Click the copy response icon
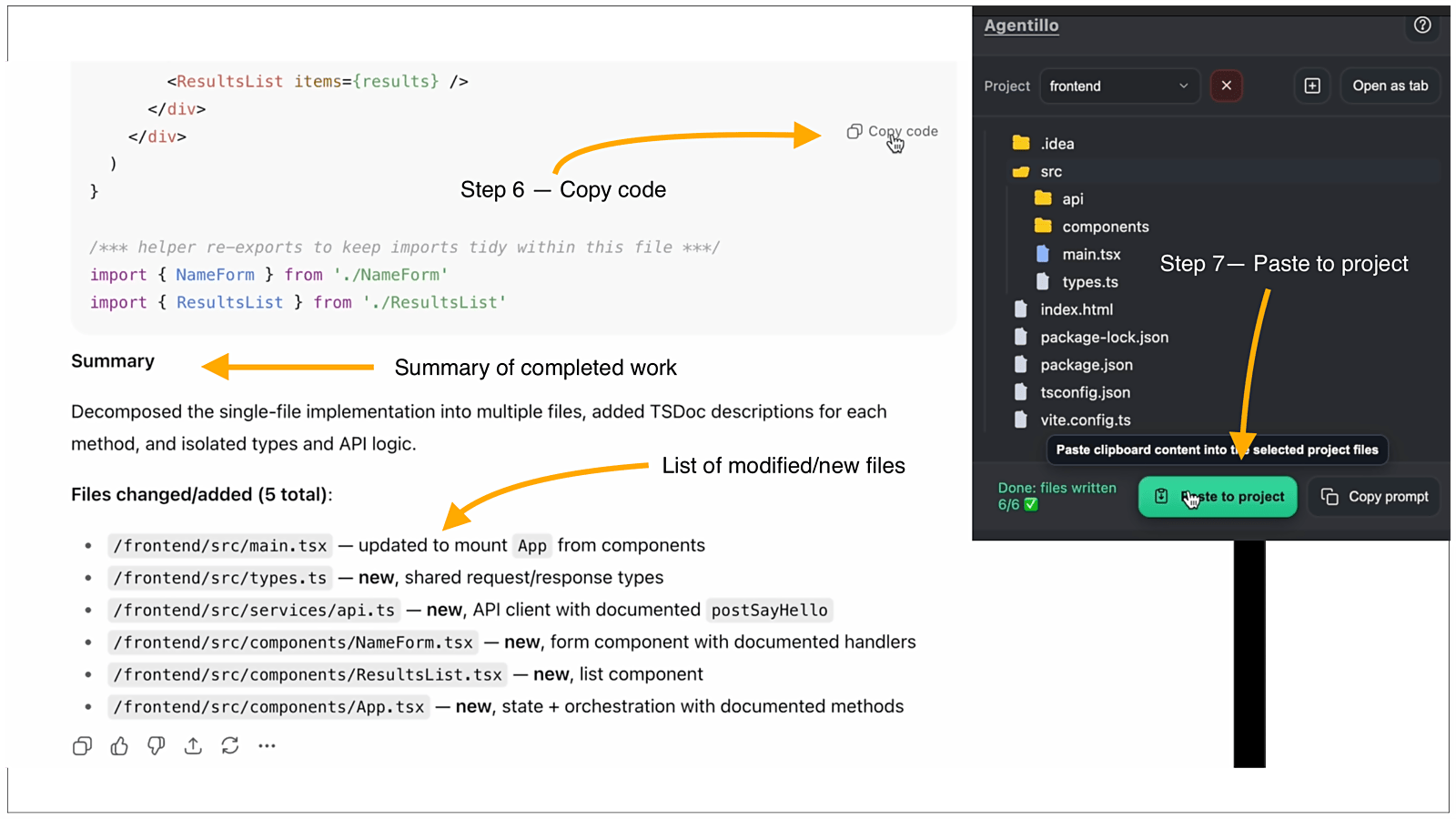The width and height of the screenshot is (1456, 819). [x=82, y=746]
